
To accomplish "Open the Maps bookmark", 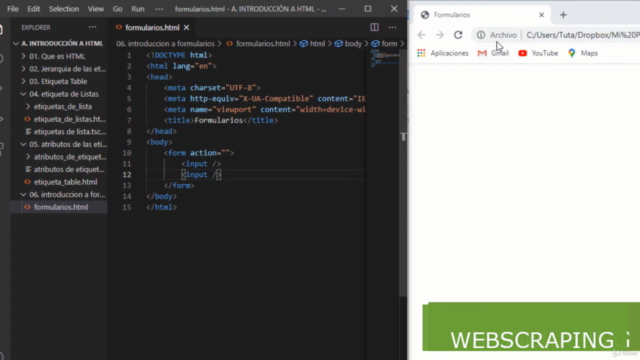I will [x=582, y=53].
